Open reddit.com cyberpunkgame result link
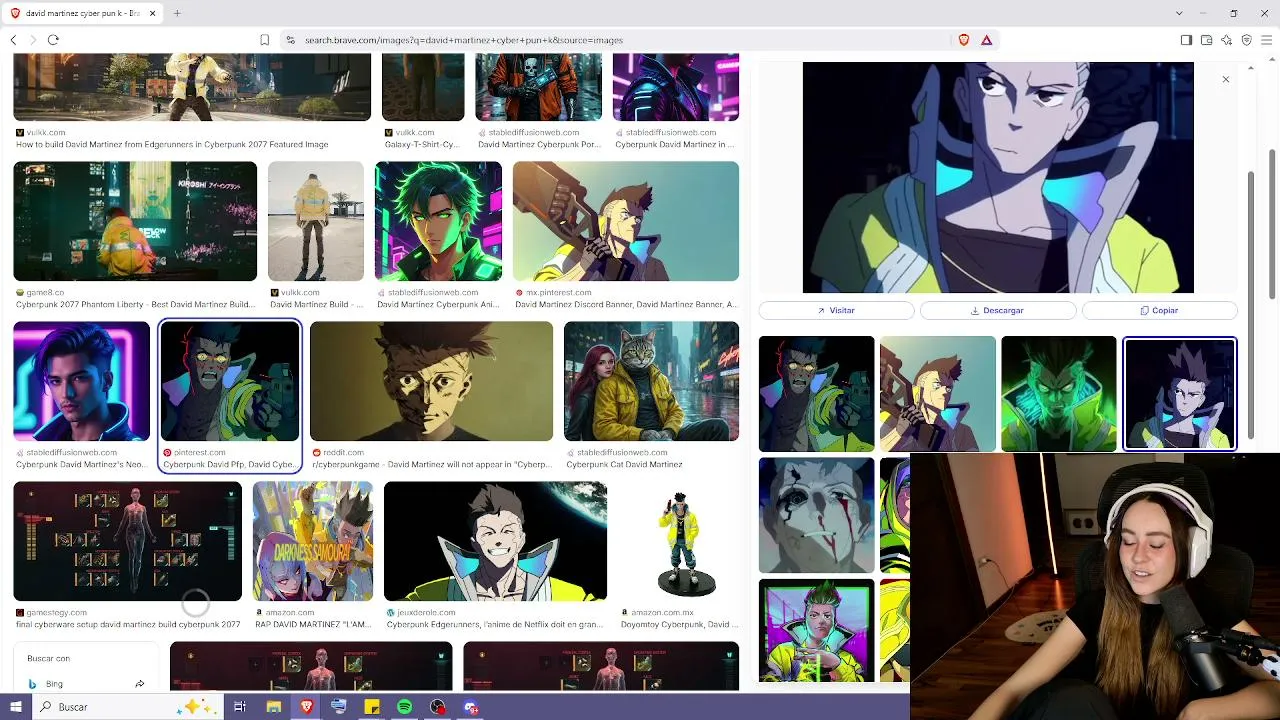Image resolution: width=1280 pixels, height=720 pixels. [x=432, y=465]
